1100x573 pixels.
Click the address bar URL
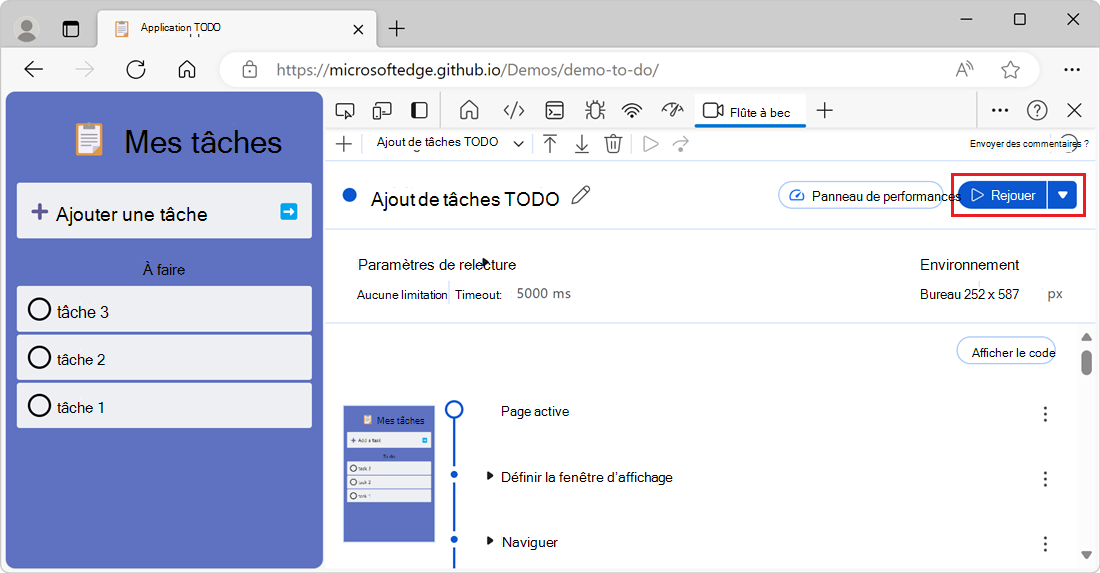[x=467, y=69]
